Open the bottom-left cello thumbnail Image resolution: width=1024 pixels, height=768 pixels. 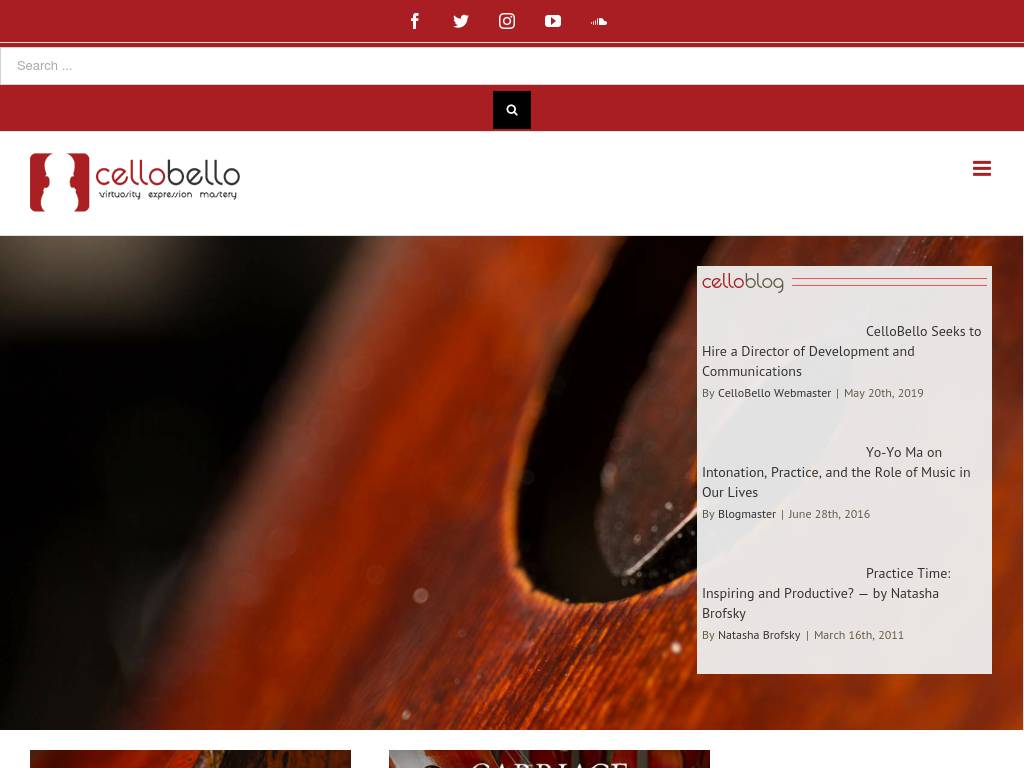pos(190,759)
